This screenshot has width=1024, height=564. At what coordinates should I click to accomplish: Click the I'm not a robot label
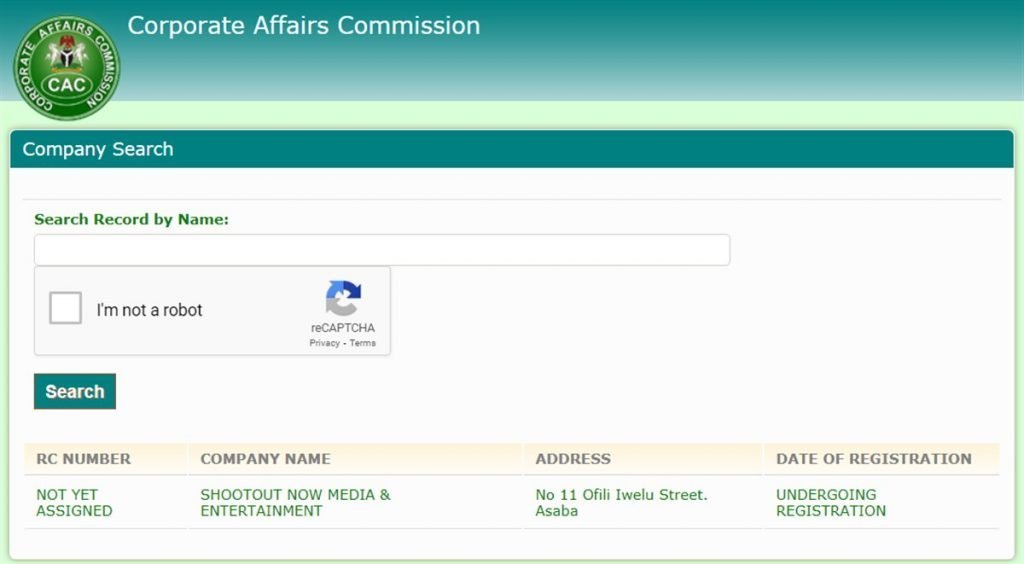click(x=150, y=310)
